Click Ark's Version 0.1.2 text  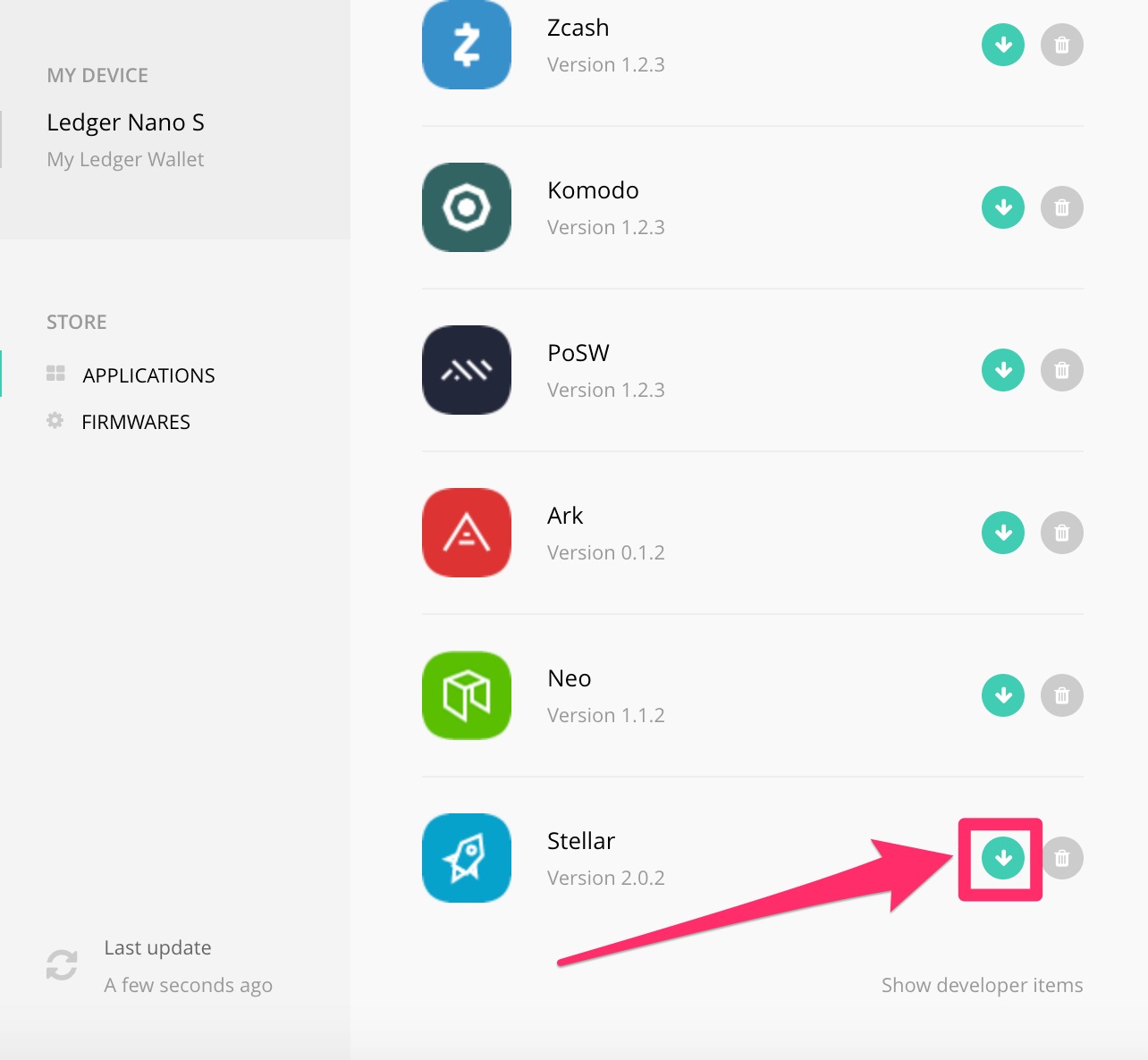pos(606,552)
